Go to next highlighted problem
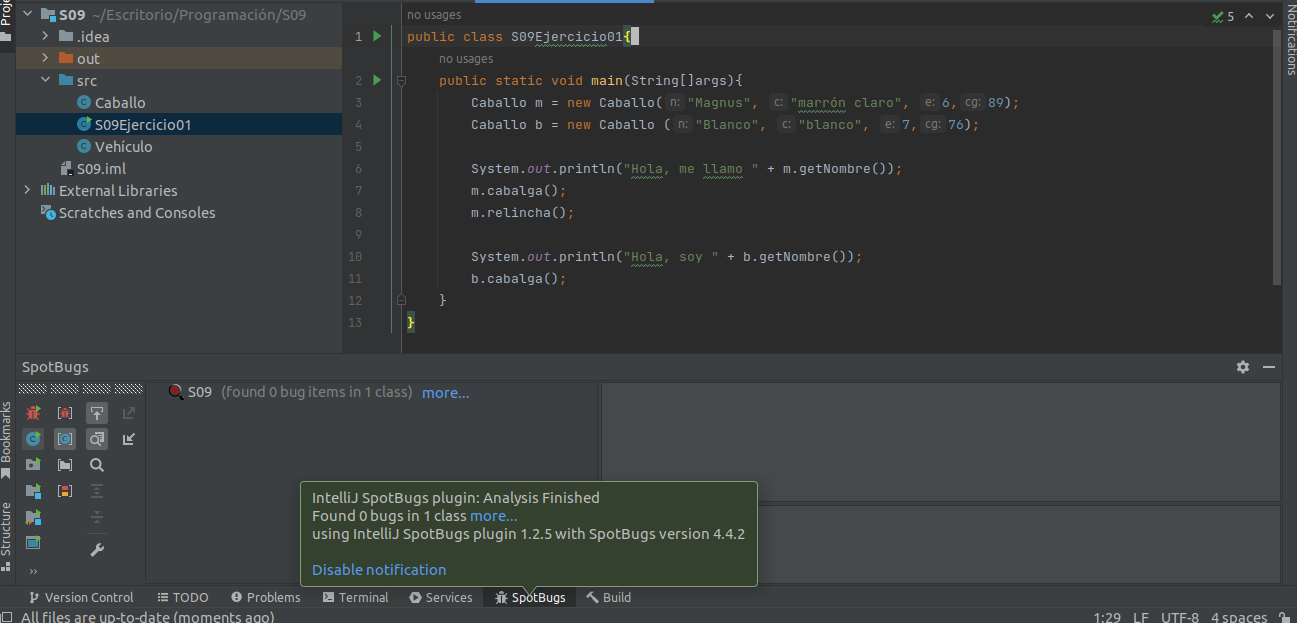1297x623 pixels. click(x=1269, y=17)
